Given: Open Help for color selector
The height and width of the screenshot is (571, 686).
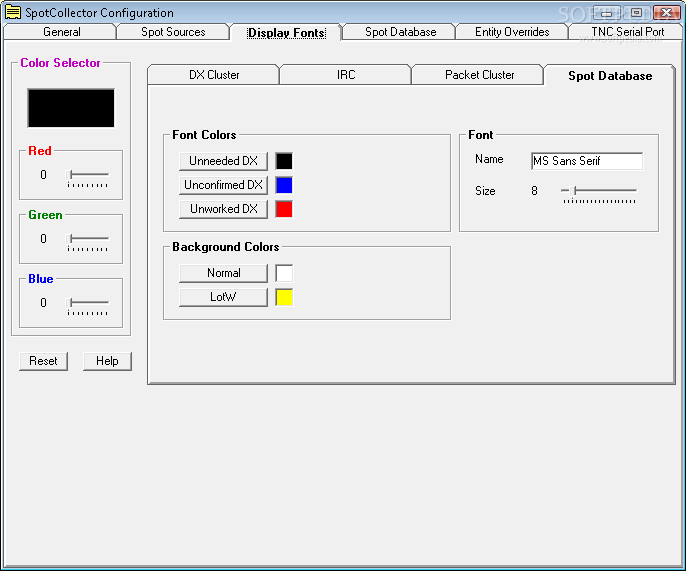Looking at the screenshot, I should pos(107,361).
